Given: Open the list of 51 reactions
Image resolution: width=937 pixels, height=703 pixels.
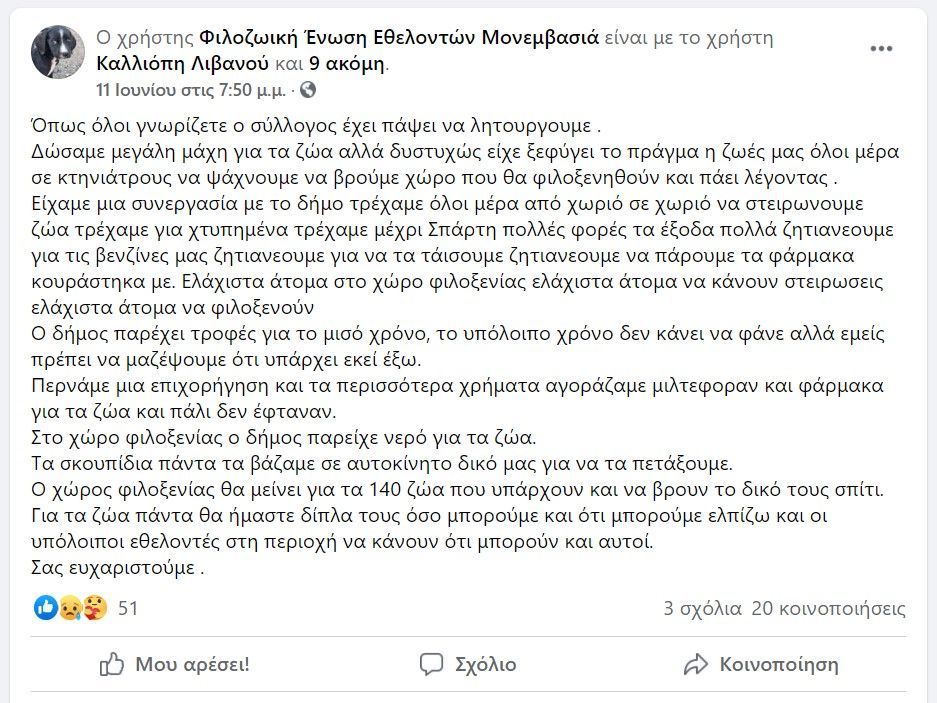Looking at the screenshot, I should click(128, 609).
